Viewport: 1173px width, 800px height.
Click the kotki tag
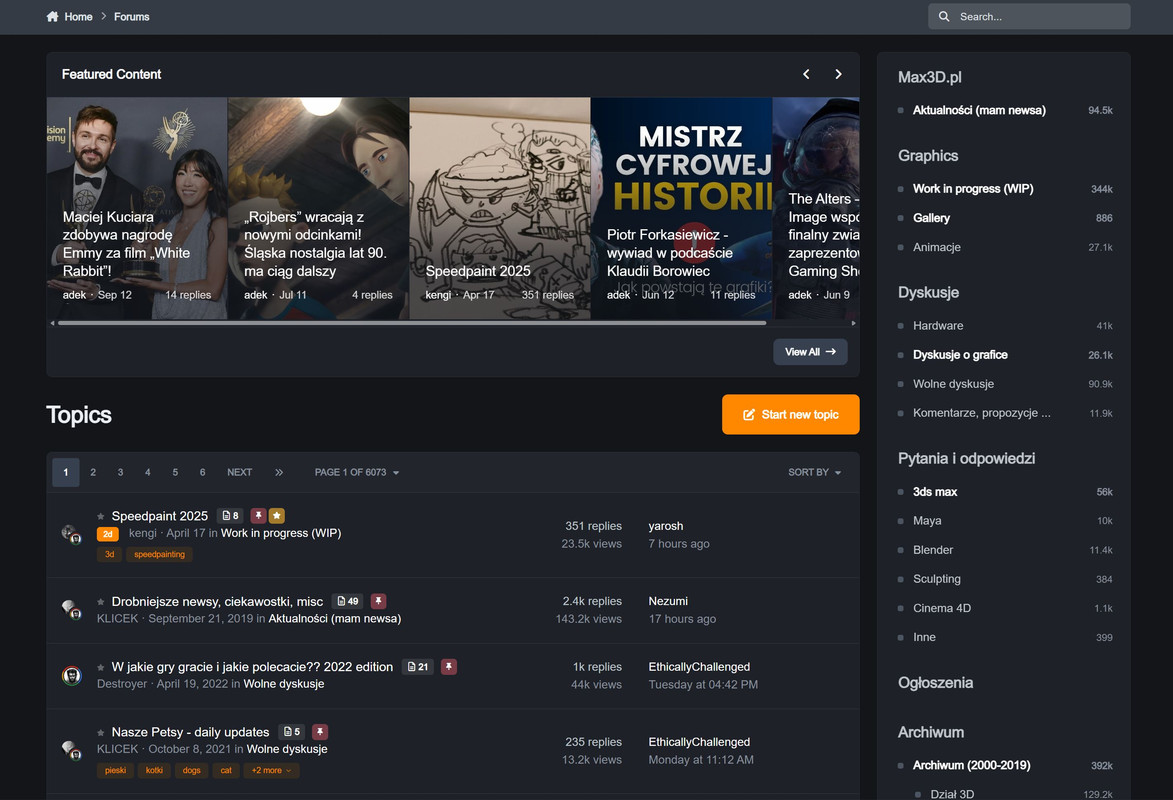[154, 770]
